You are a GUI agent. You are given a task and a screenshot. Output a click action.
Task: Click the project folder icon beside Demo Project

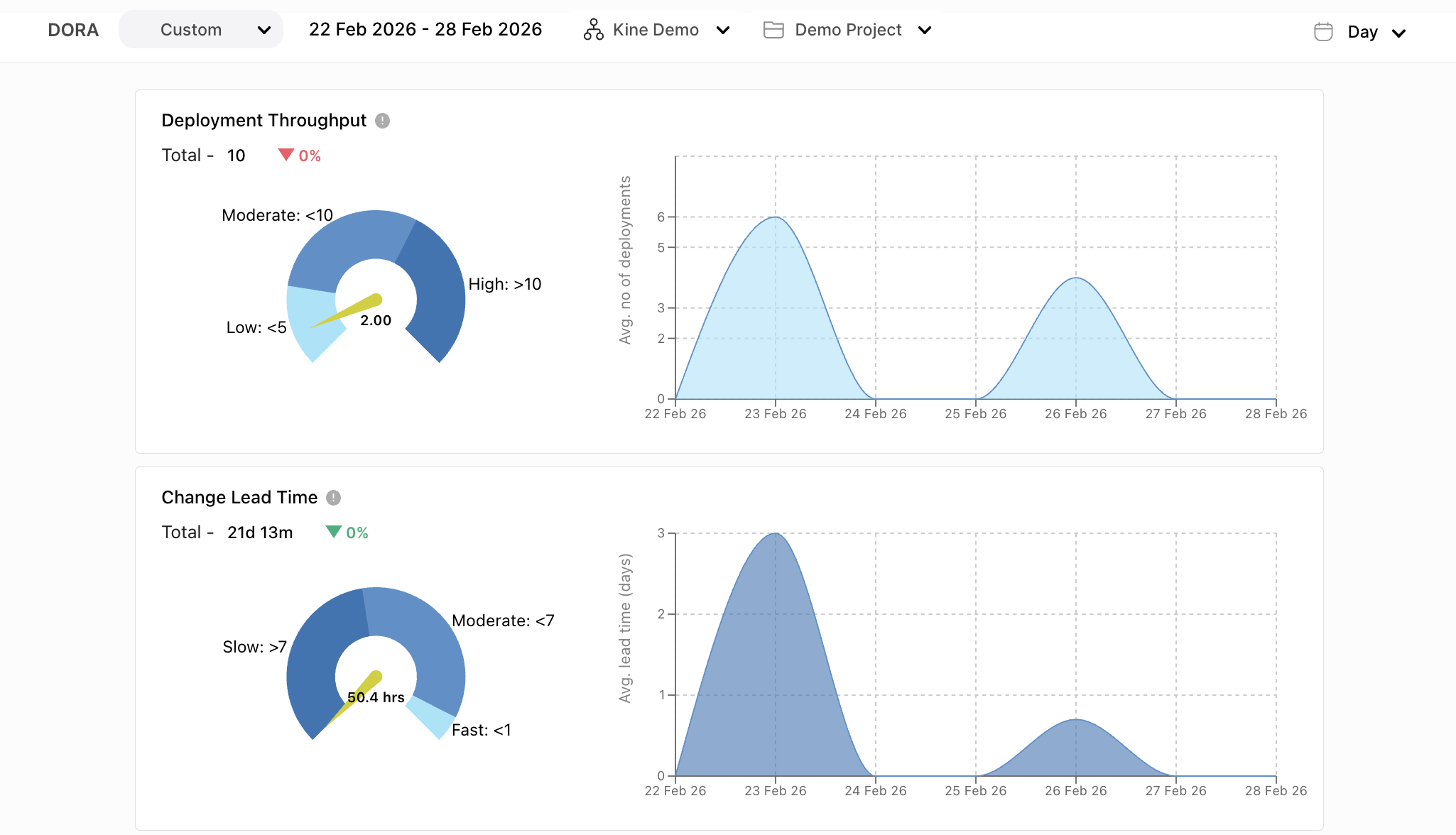[773, 30]
